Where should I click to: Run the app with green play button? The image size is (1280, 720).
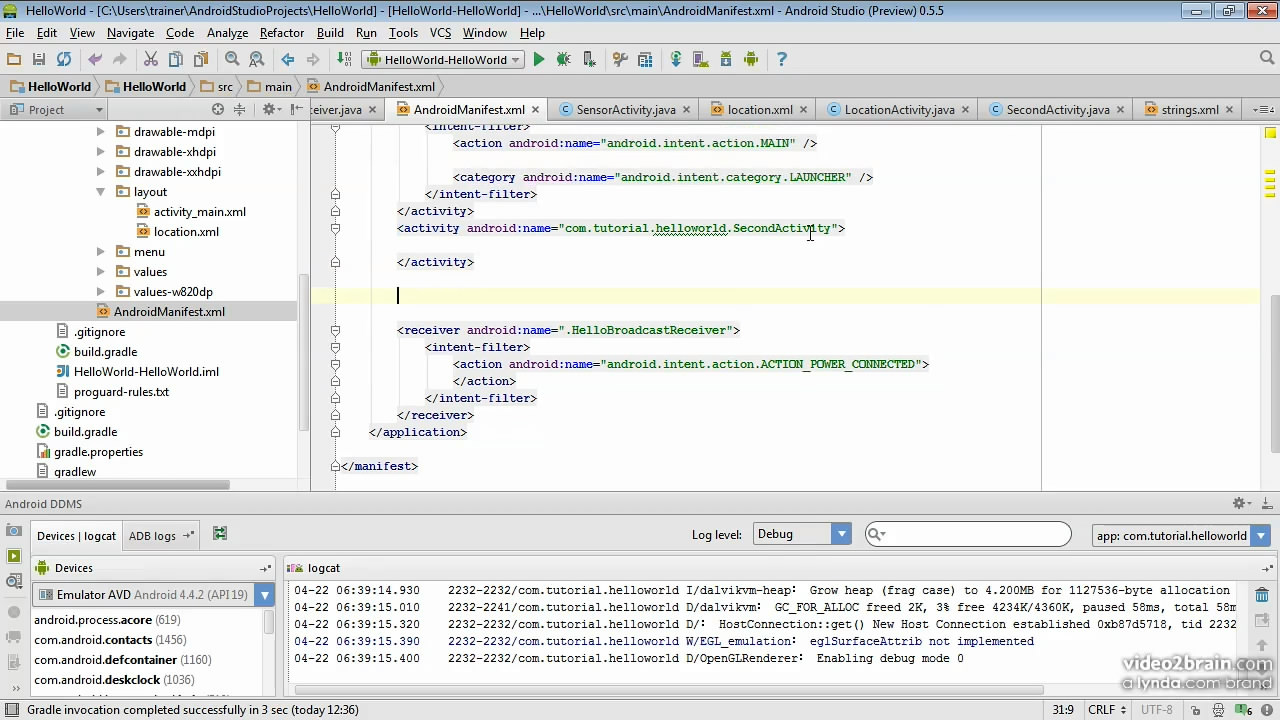coord(539,59)
